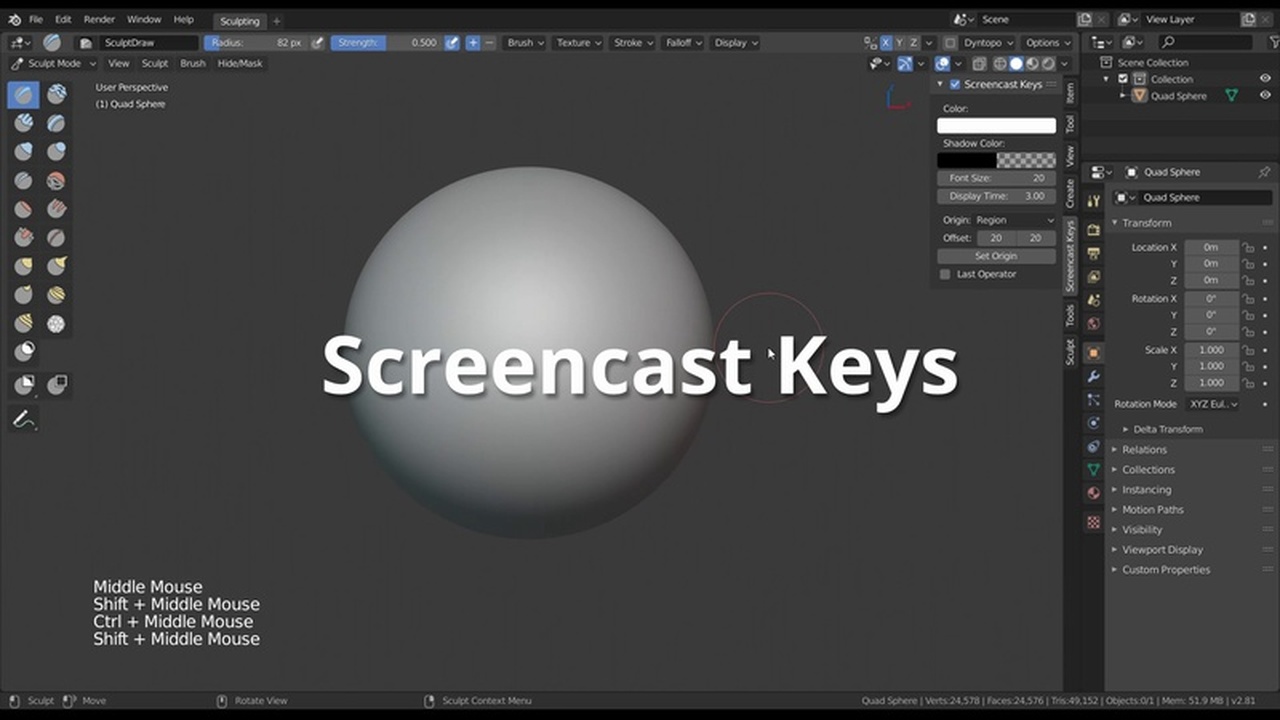Open the Falloff dropdown

point(684,43)
